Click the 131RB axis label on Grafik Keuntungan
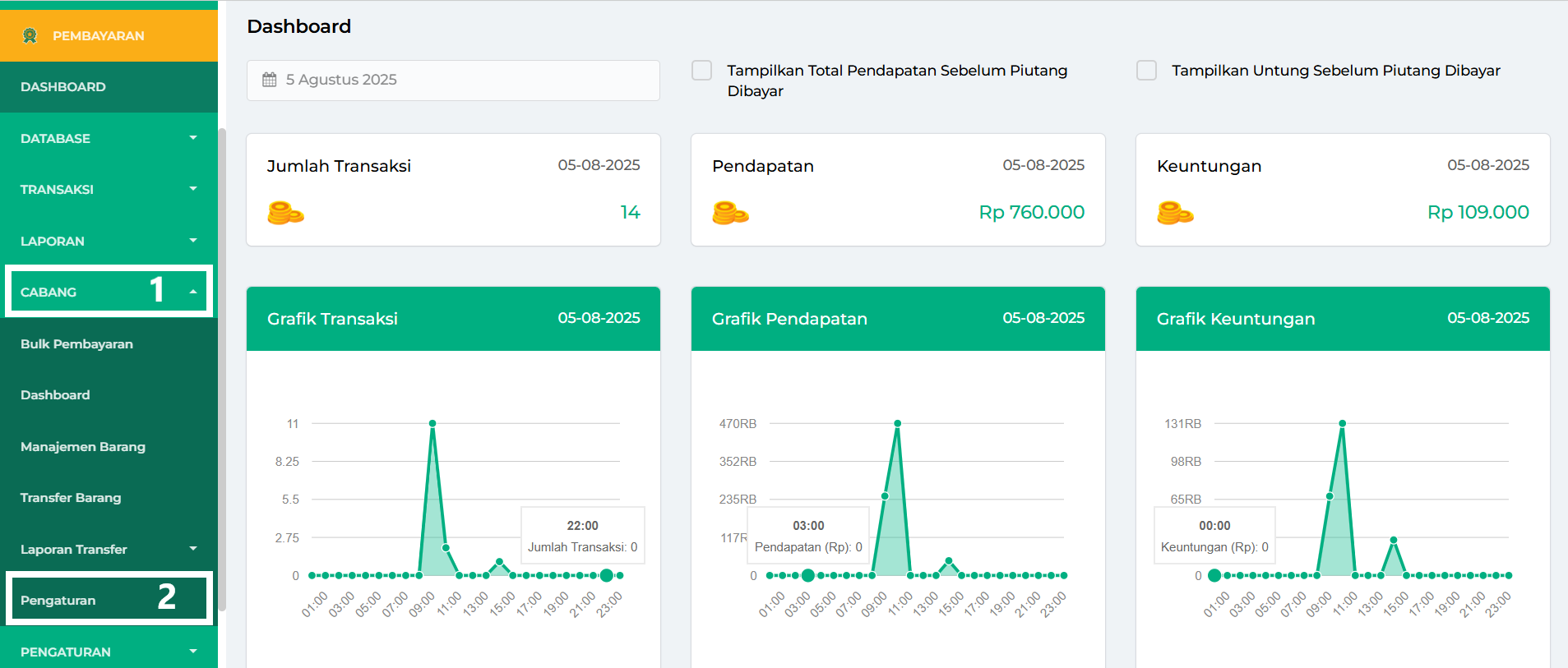This screenshot has width=1568, height=668. 1182,424
